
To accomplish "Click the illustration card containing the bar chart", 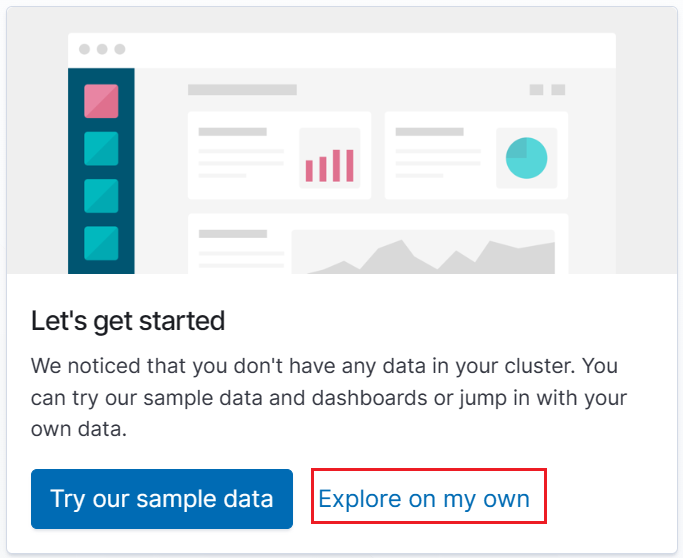I will pos(280,155).
